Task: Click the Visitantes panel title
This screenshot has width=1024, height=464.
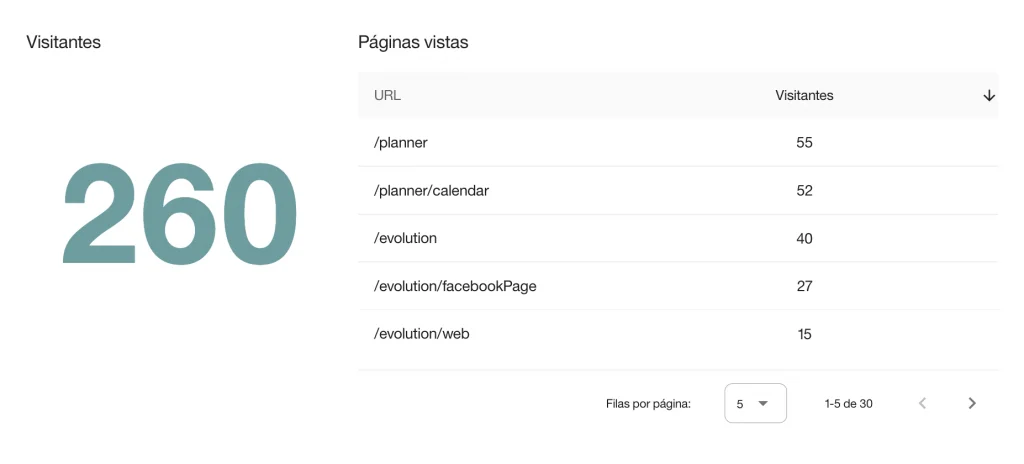Action: 63,42
